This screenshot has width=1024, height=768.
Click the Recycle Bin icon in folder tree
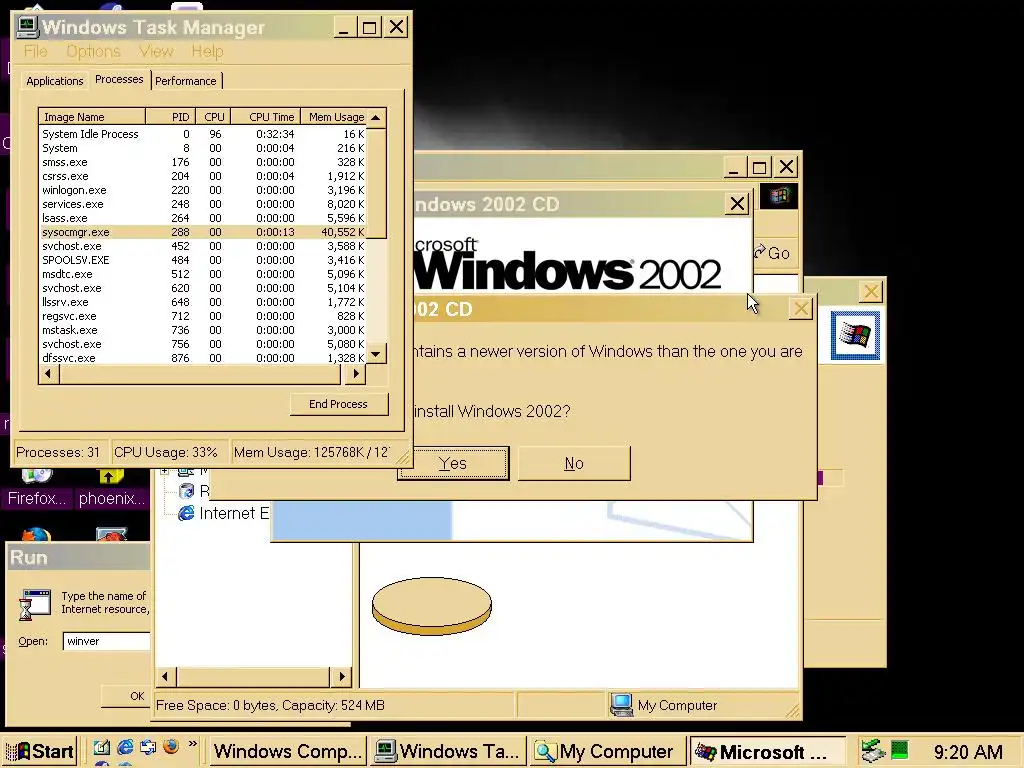[186, 490]
